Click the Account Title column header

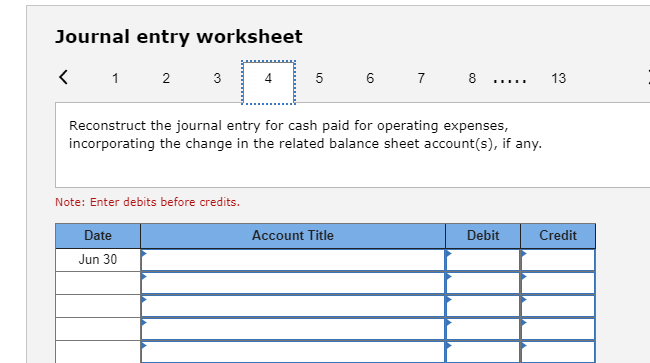[x=293, y=236]
